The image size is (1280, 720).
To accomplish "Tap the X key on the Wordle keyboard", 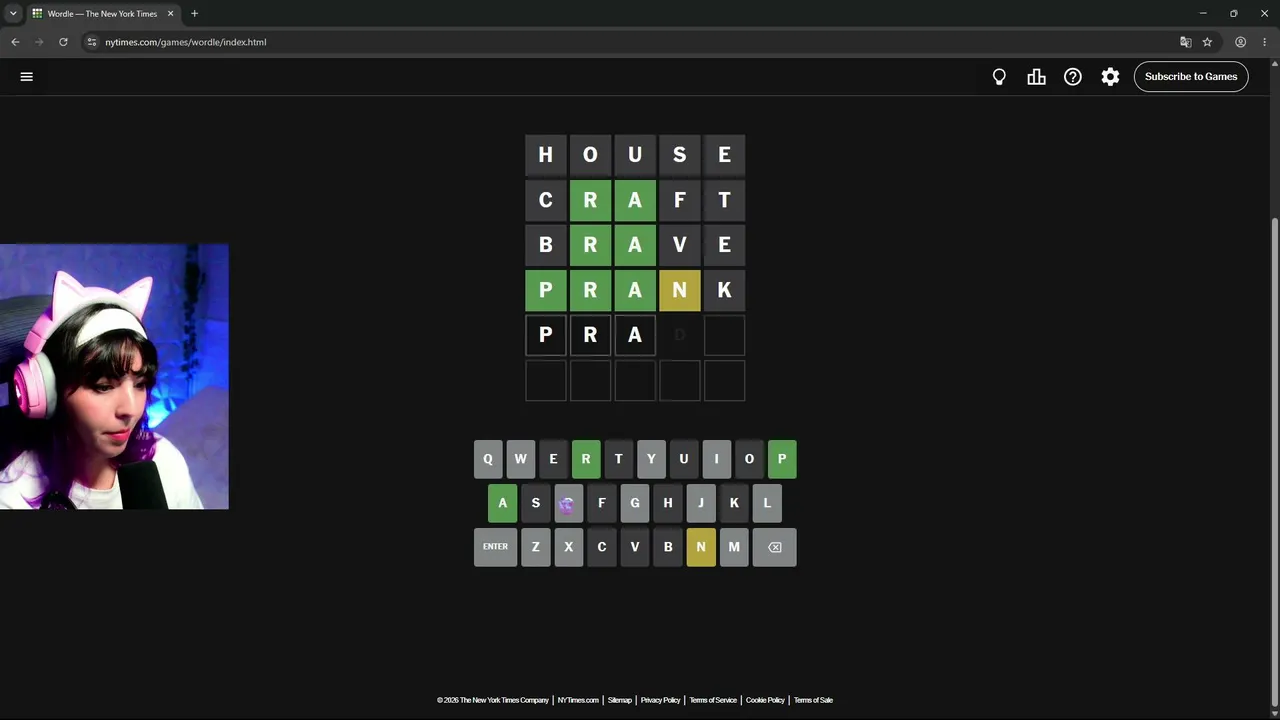I will [568, 547].
